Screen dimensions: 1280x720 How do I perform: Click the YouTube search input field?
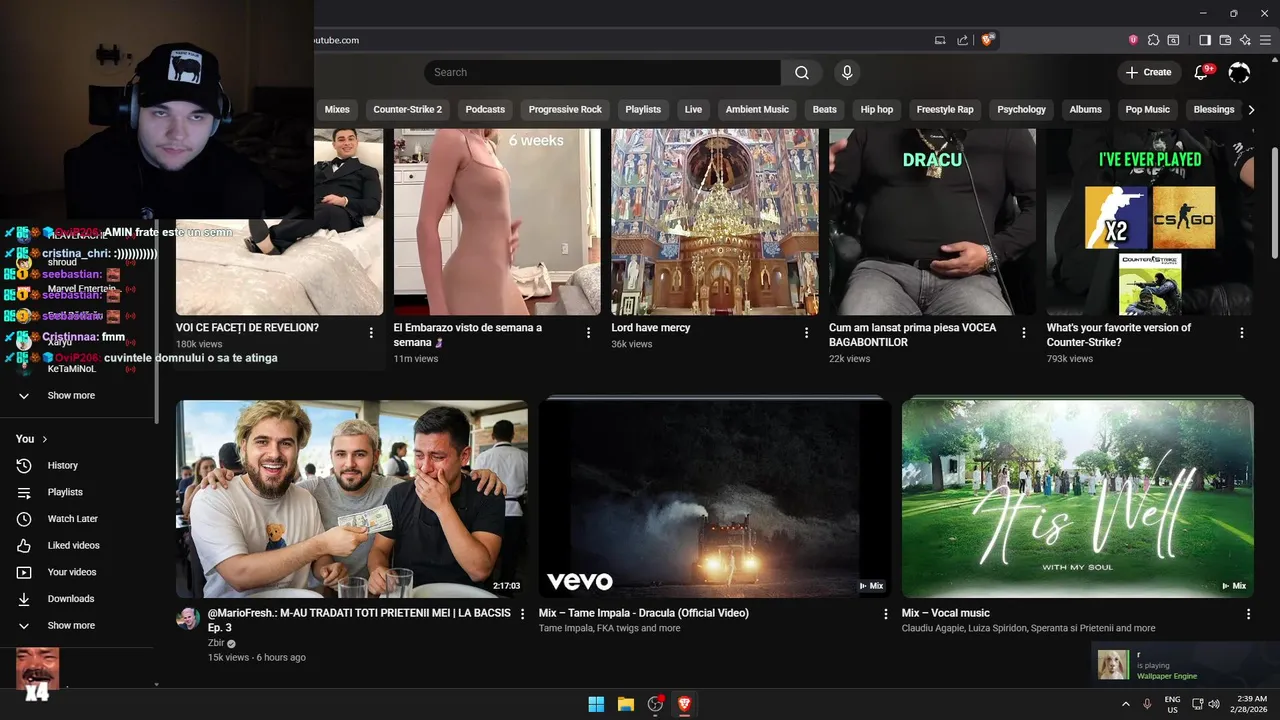pyautogui.click(x=602, y=72)
